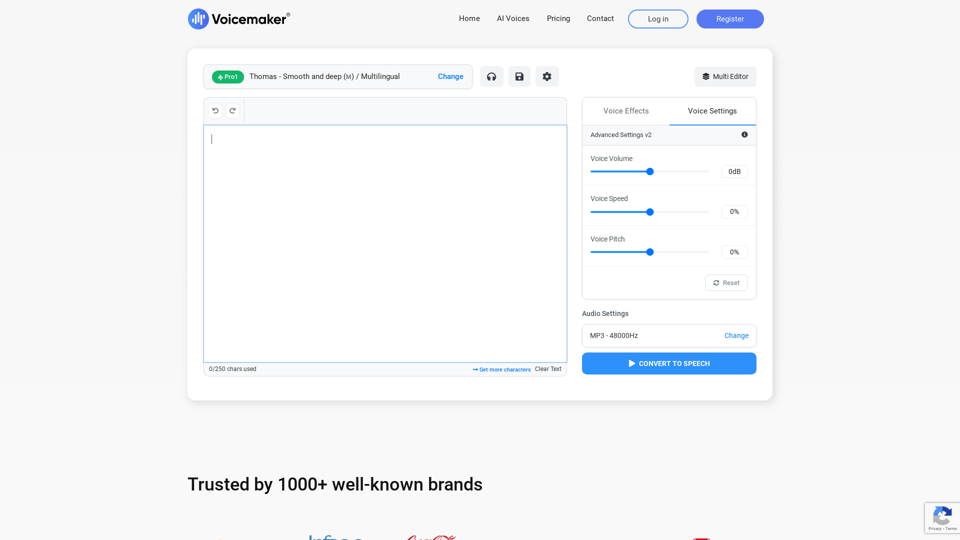
Task: Open the AI Voices menu item
Action: tap(512, 18)
